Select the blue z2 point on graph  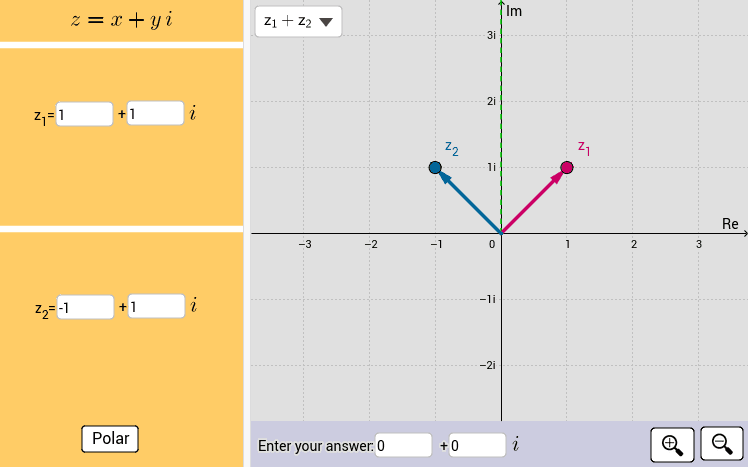pos(435,167)
